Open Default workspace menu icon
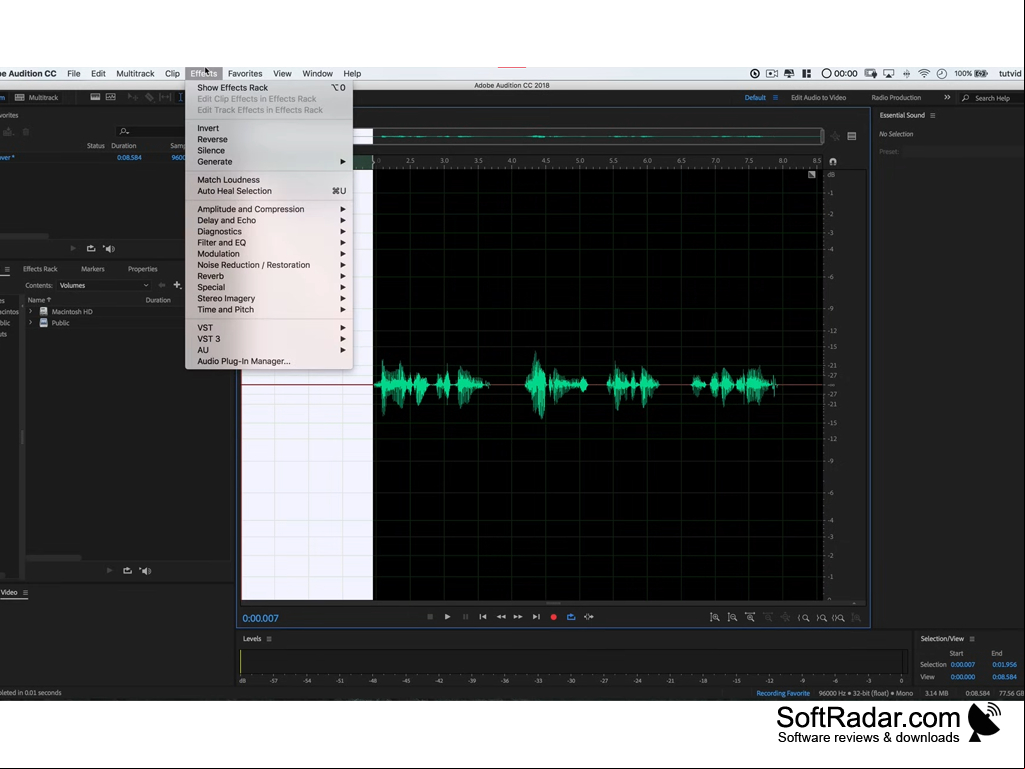 pyautogui.click(x=775, y=97)
